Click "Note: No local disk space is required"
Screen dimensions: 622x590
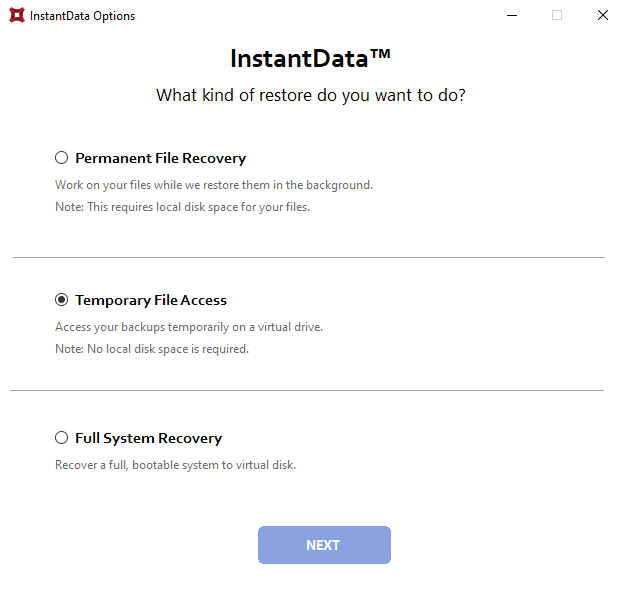[x=152, y=349]
